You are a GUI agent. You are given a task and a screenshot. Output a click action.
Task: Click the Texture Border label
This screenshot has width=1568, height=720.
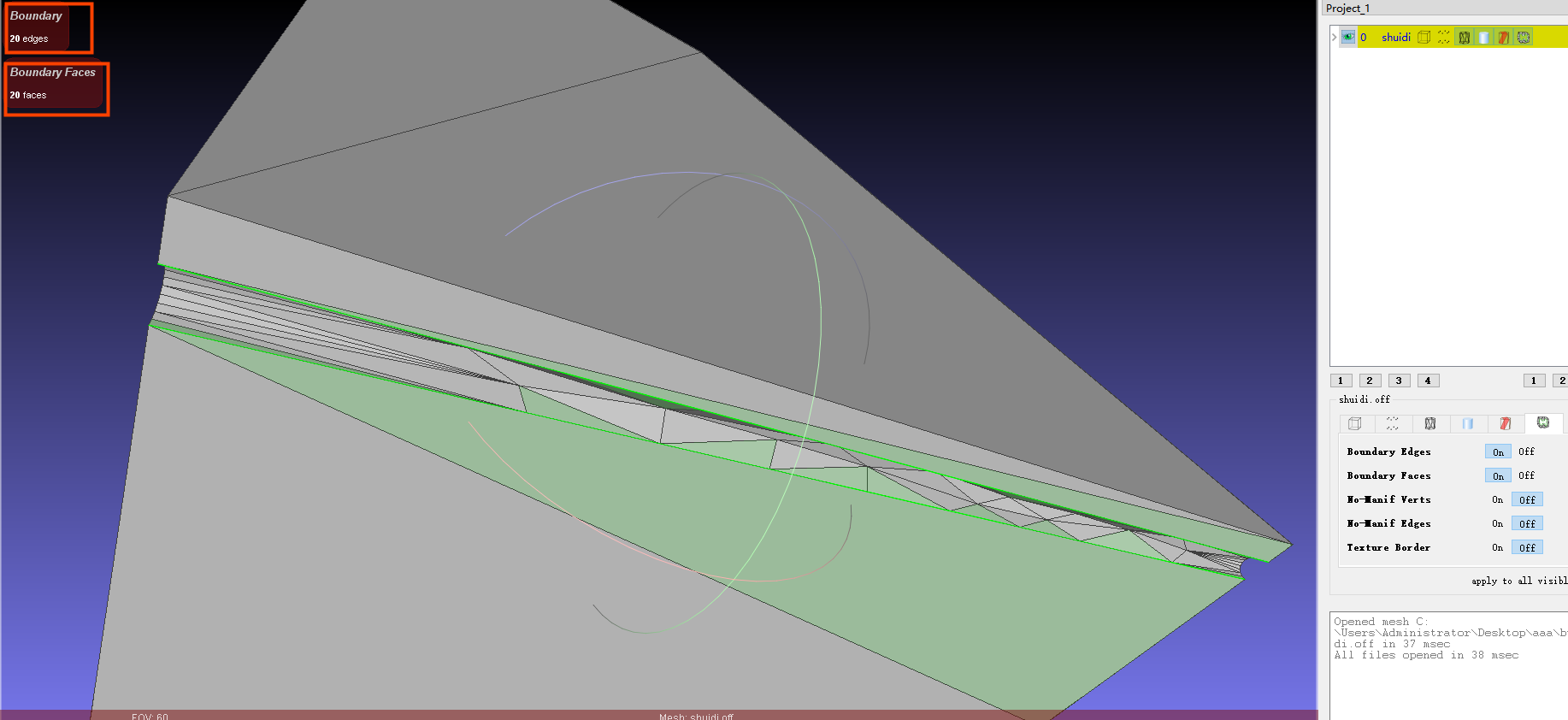tap(1388, 547)
